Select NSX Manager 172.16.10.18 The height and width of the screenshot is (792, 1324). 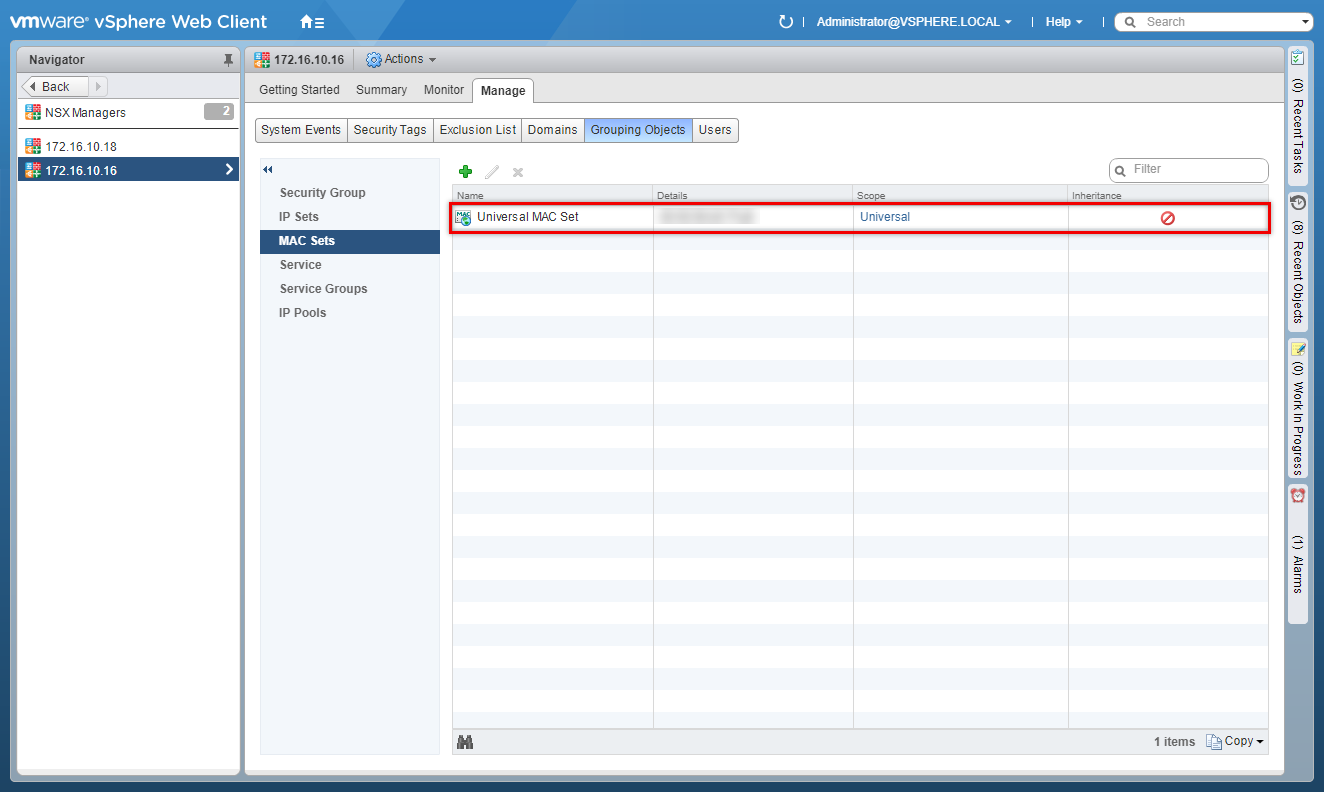(81, 147)
